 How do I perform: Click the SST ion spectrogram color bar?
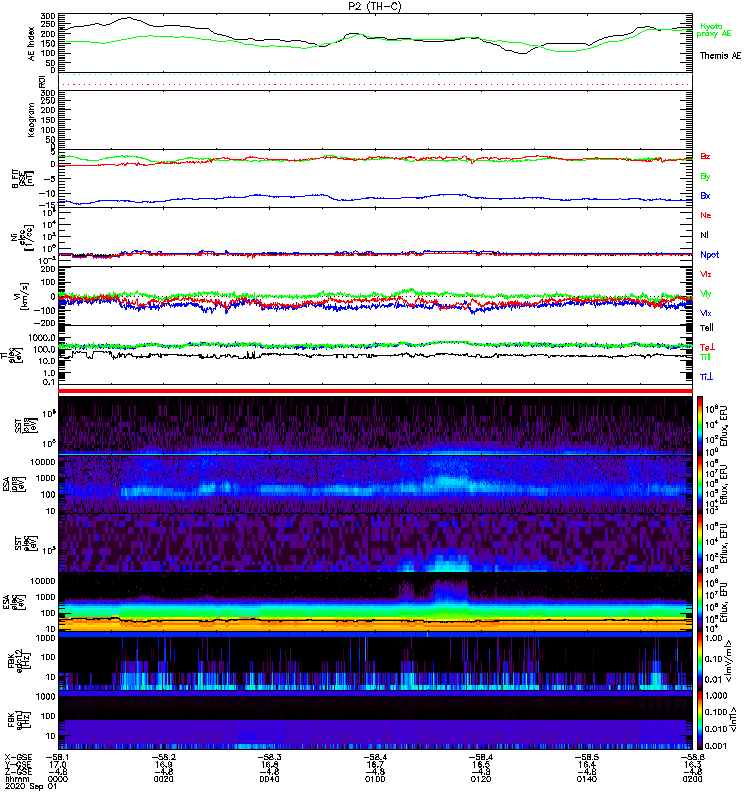tap(700, 424)
